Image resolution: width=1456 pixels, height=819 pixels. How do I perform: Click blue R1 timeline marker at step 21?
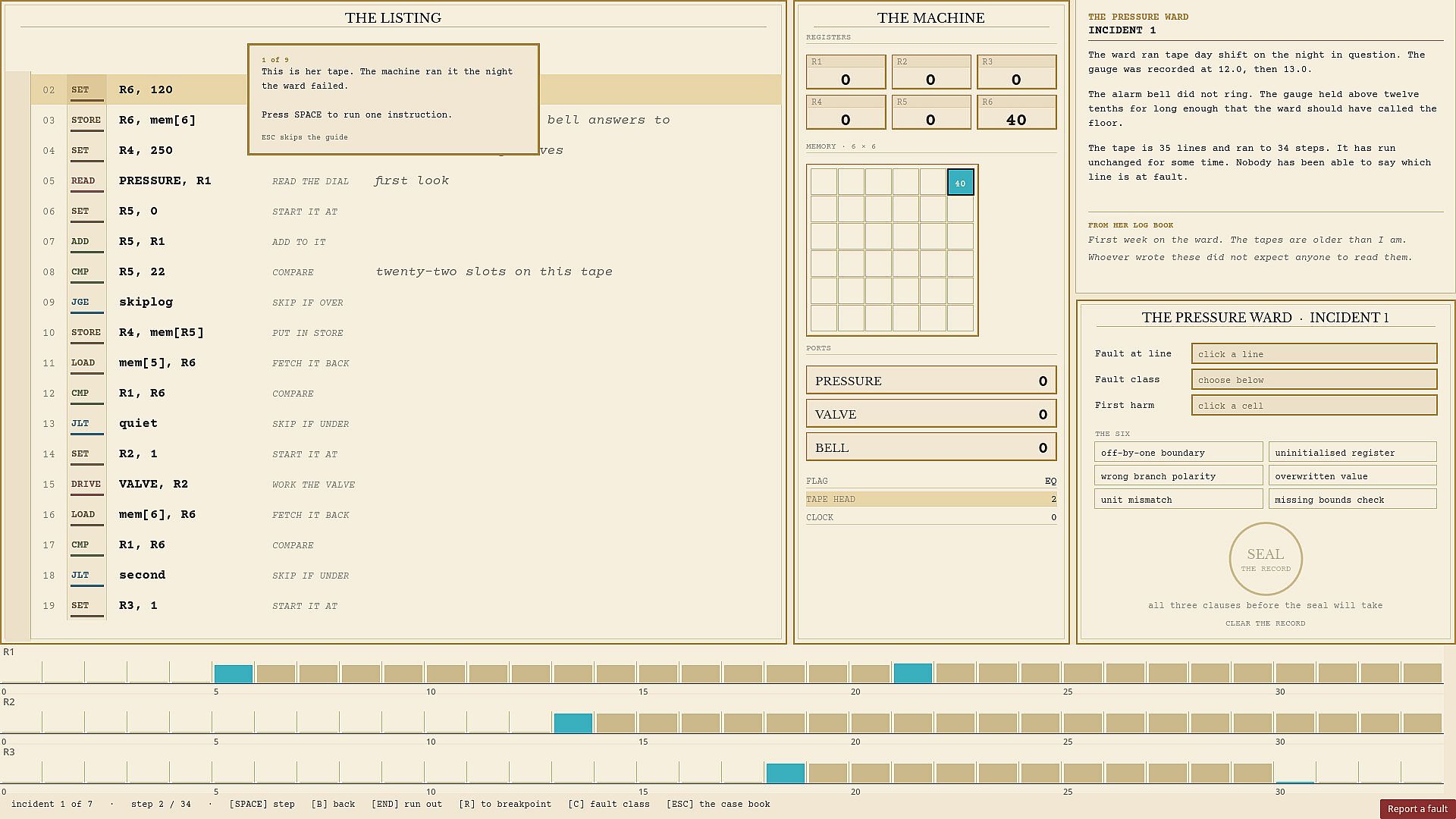click(913, 673)
